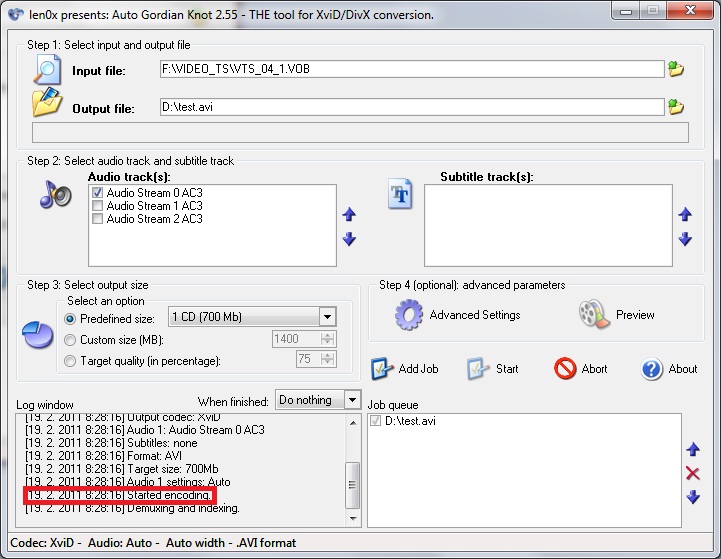Select Custom size (MB) radio button

pyautogui.click(x=70, y=340)
